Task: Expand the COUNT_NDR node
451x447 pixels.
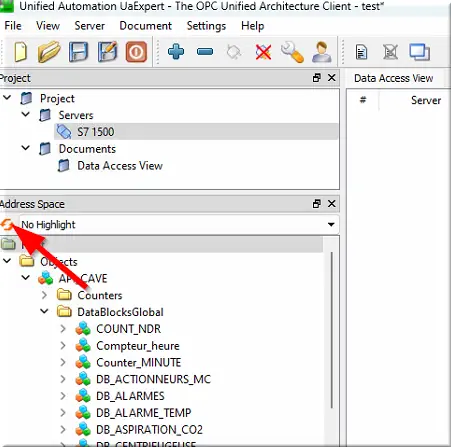Action: (x=63, y=329)
